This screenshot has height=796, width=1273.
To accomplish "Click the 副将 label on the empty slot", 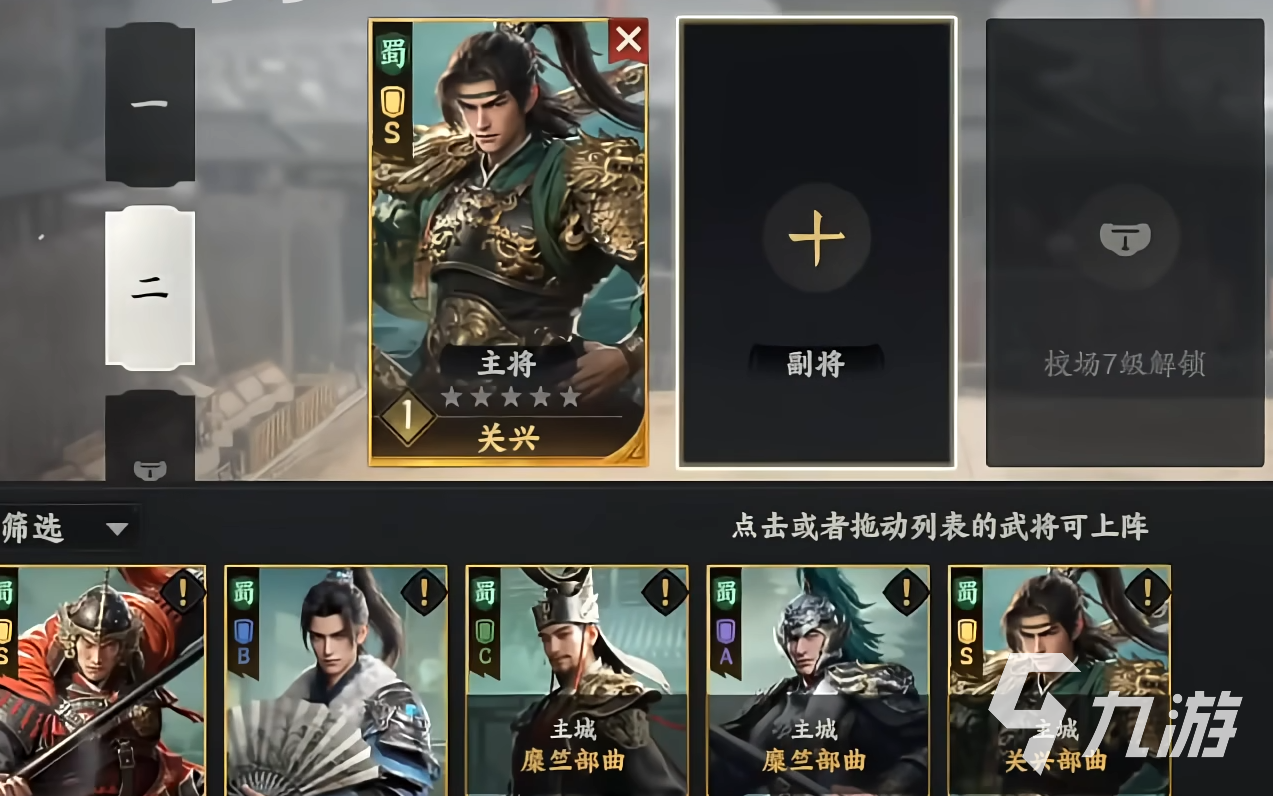I will (x=816, y=364).
